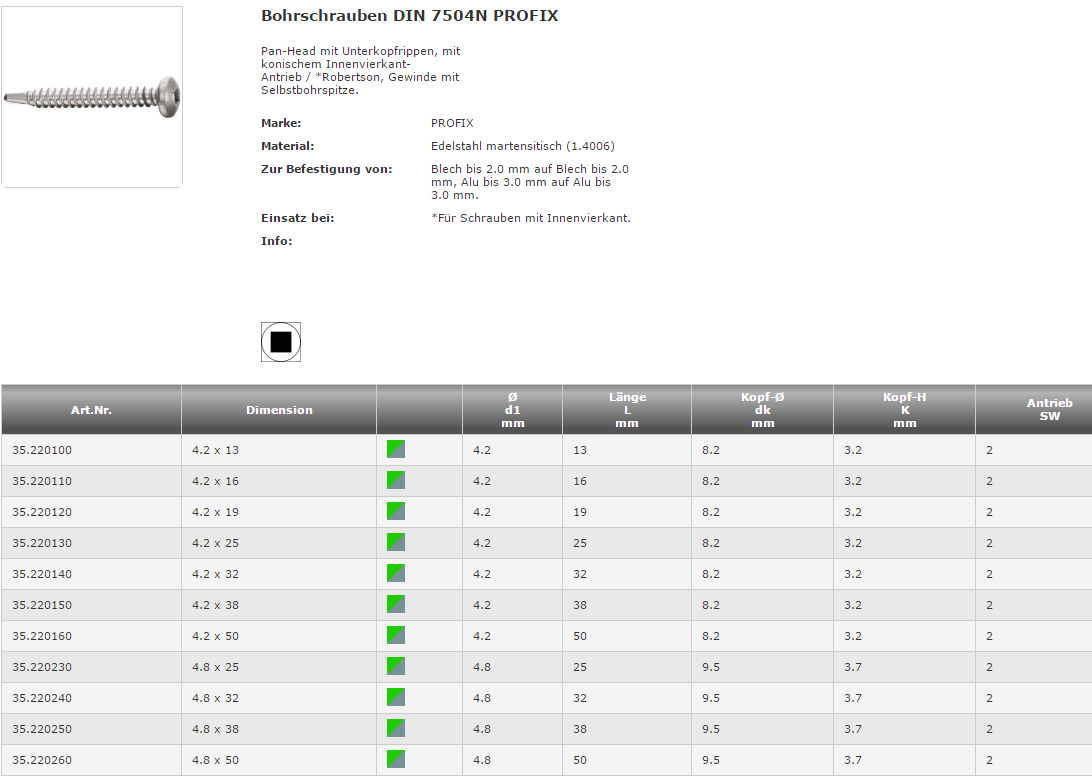
Task: Select the 4.8 x 38 dimension link
Action: pos(215,729)
